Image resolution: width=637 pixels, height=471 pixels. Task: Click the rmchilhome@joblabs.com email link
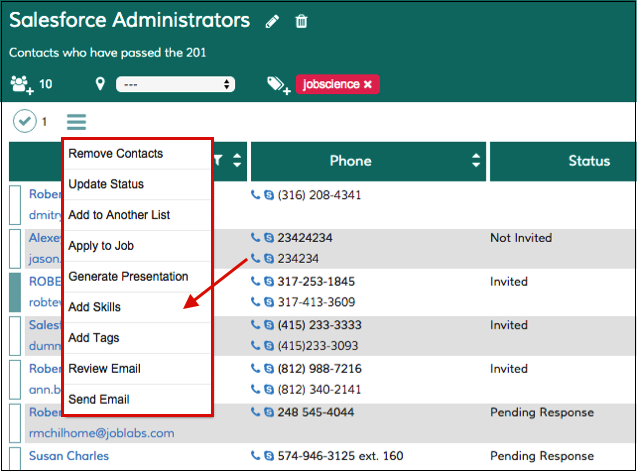[102, 433]
